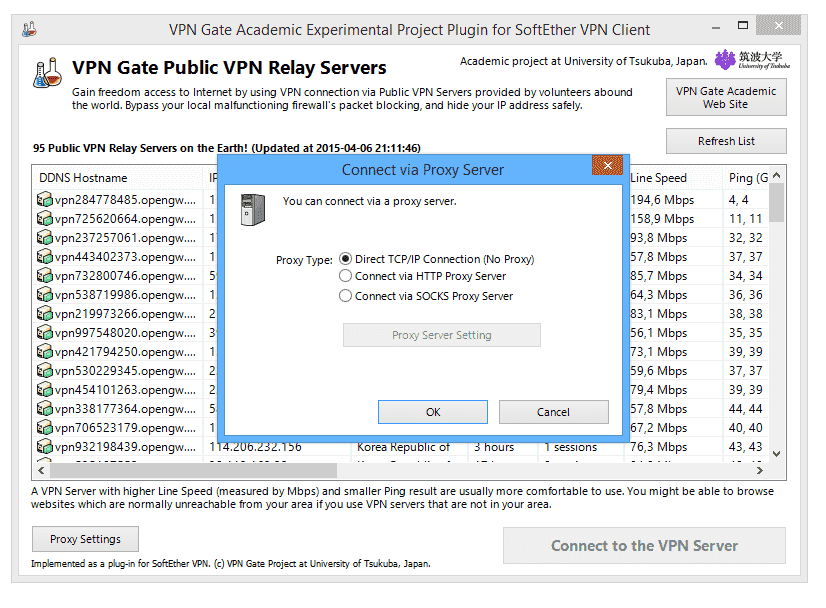Sort servers by Ping column header

(746, 178)
